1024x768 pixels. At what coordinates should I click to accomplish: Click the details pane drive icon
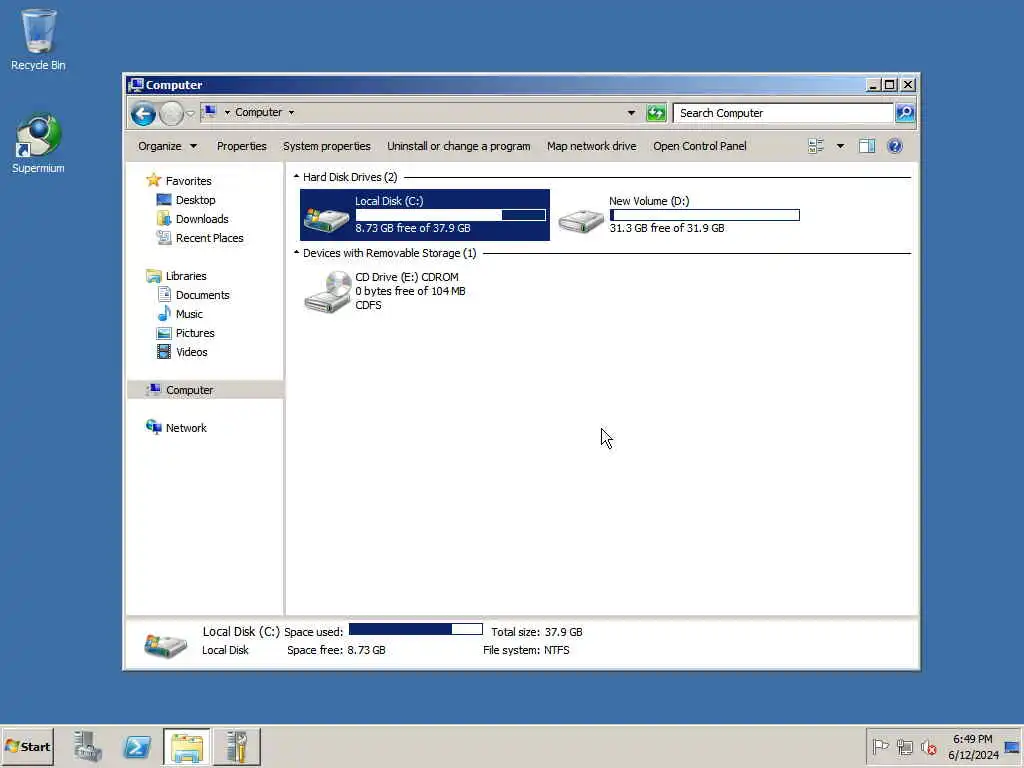tap(165, 645)
